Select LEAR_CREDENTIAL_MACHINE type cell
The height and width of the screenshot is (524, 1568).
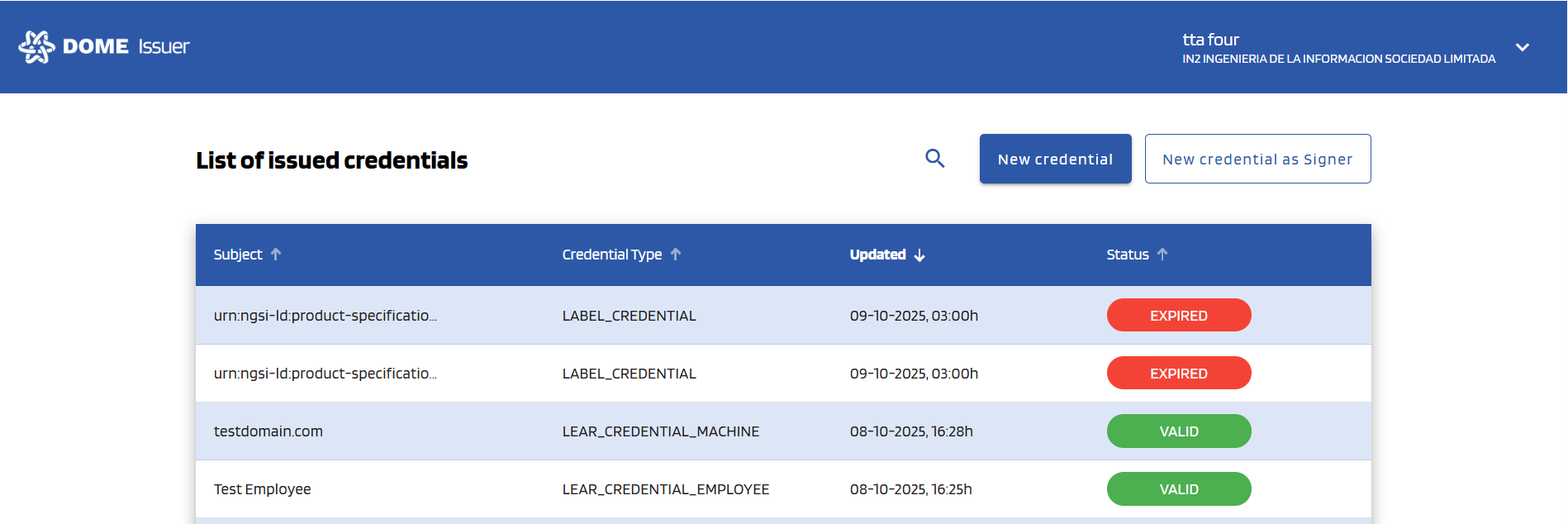(660, 431)
